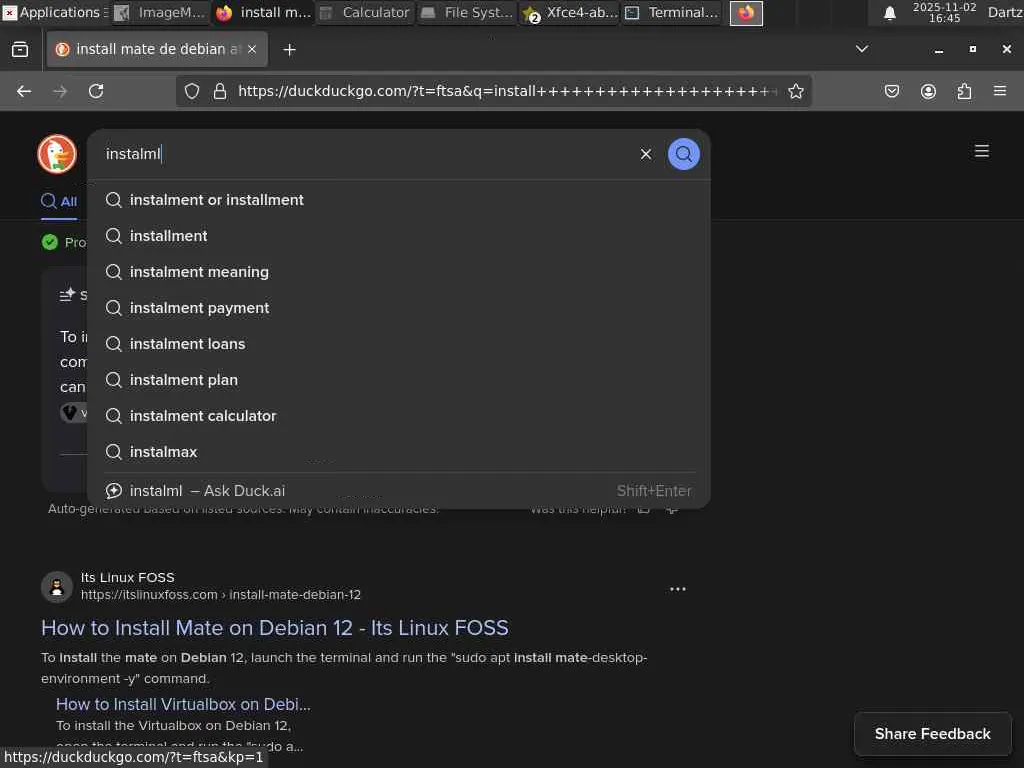This screenshot has width=1024, height=768.
Task: Open DuckDuckGo page hamburger menu
Action: click(981, 151)
